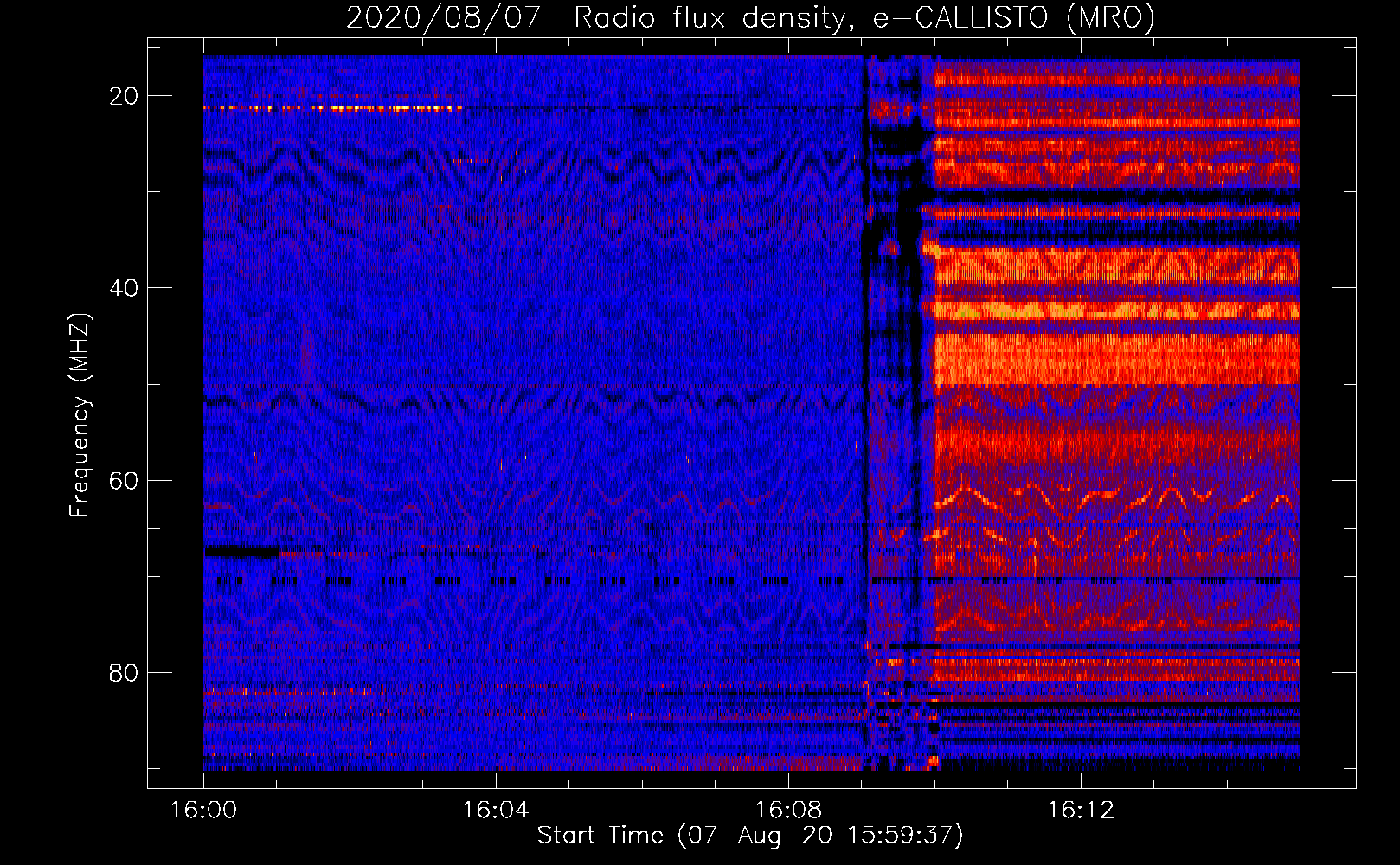Click the frequency tick label '80'
Image resolution: width=1400 pixels, height=865 pixels.
point(125,672)
